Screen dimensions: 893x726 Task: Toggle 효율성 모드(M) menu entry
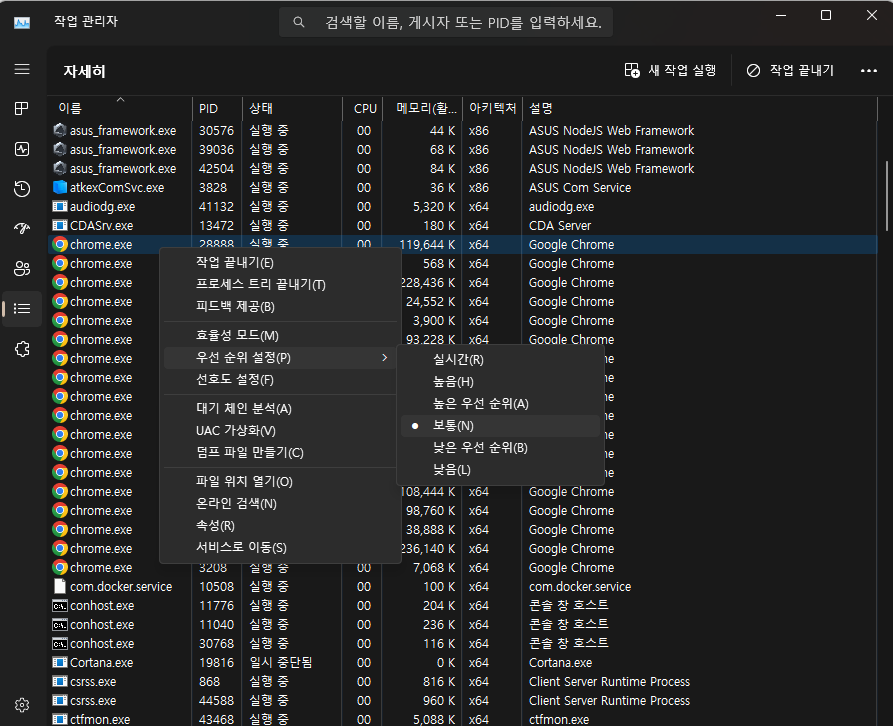[280, 335]
